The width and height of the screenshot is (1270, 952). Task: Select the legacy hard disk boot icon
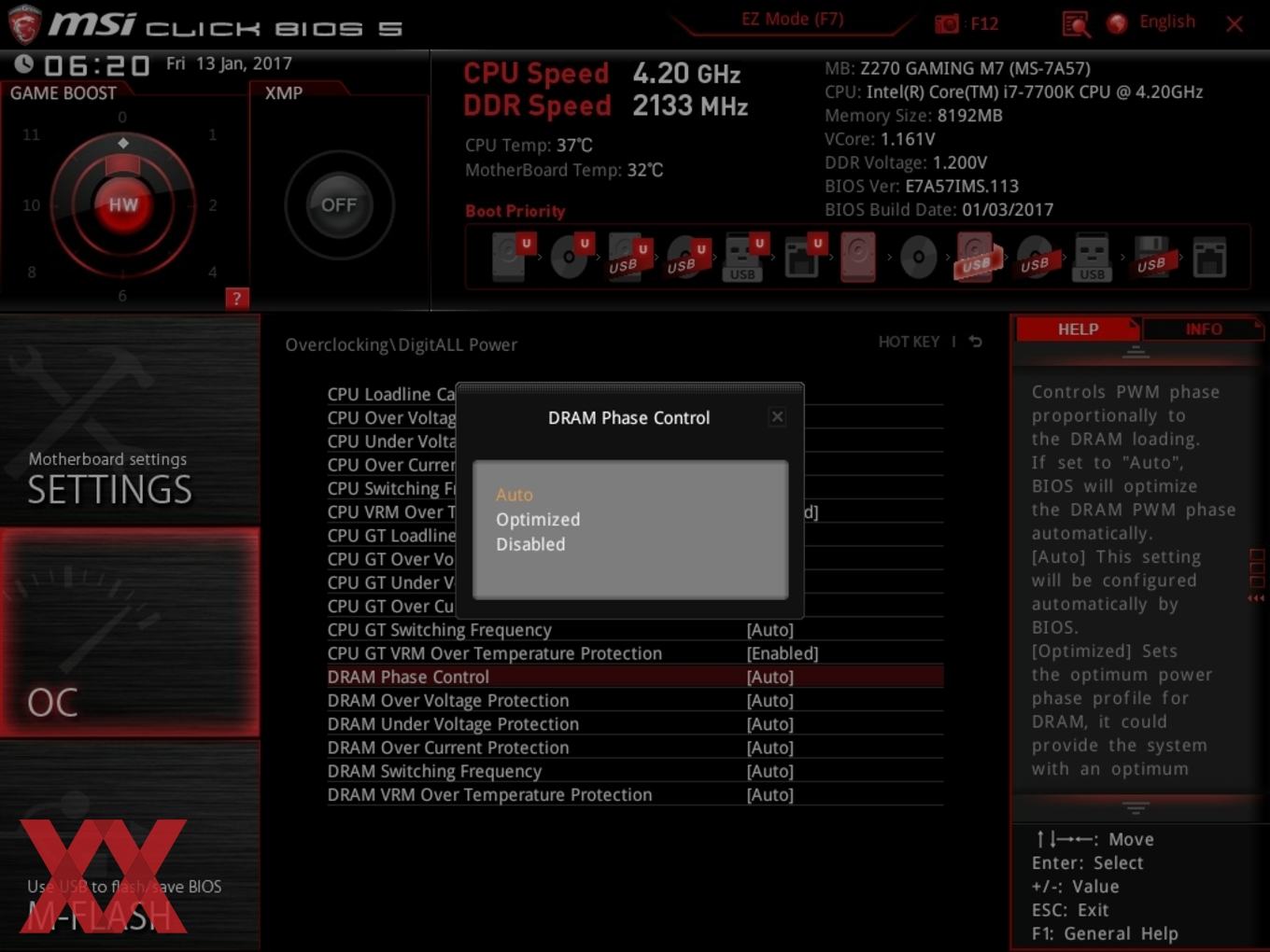tap(858, 258)
